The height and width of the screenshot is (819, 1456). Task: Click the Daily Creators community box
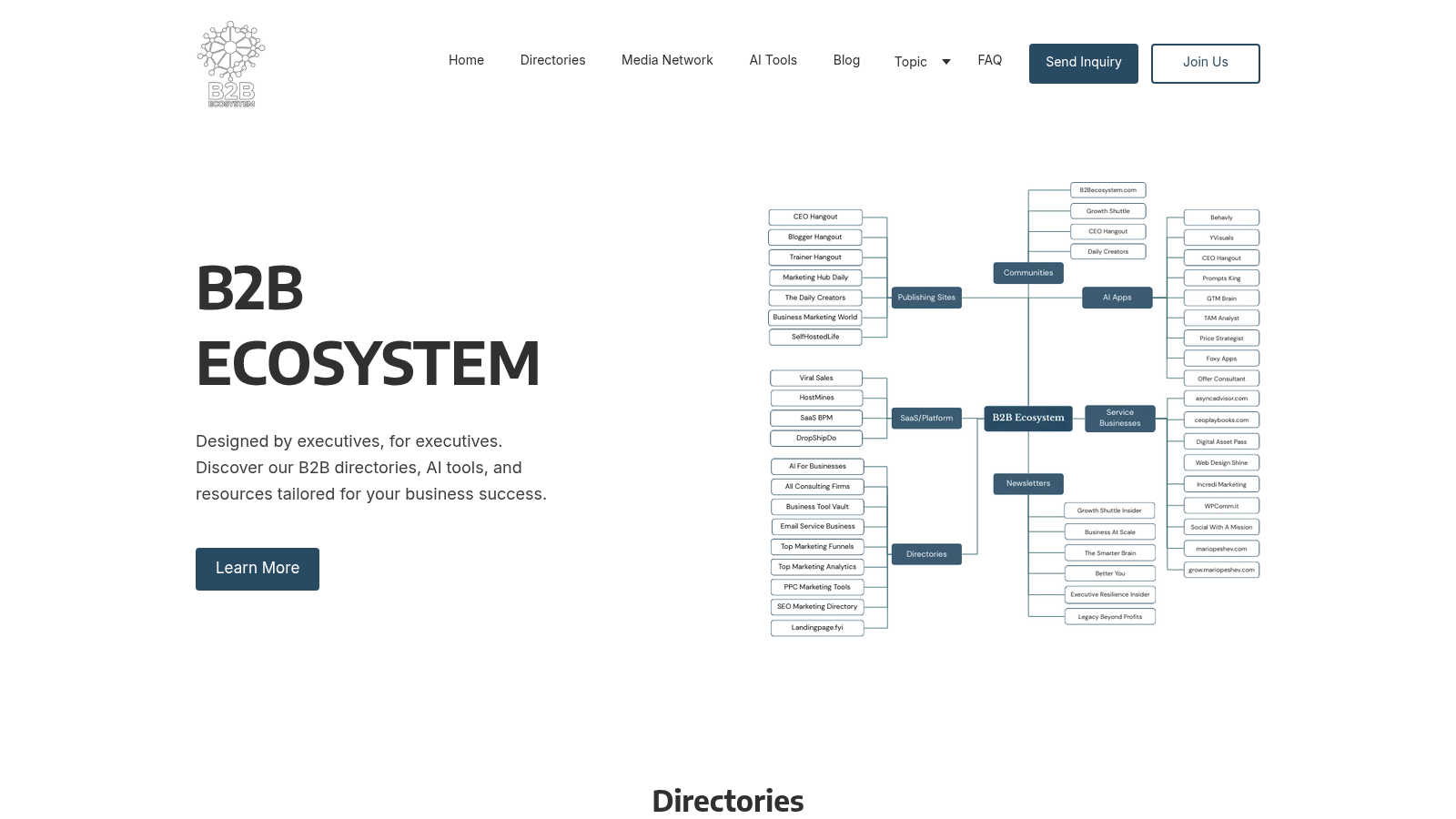pos(1107,251)
